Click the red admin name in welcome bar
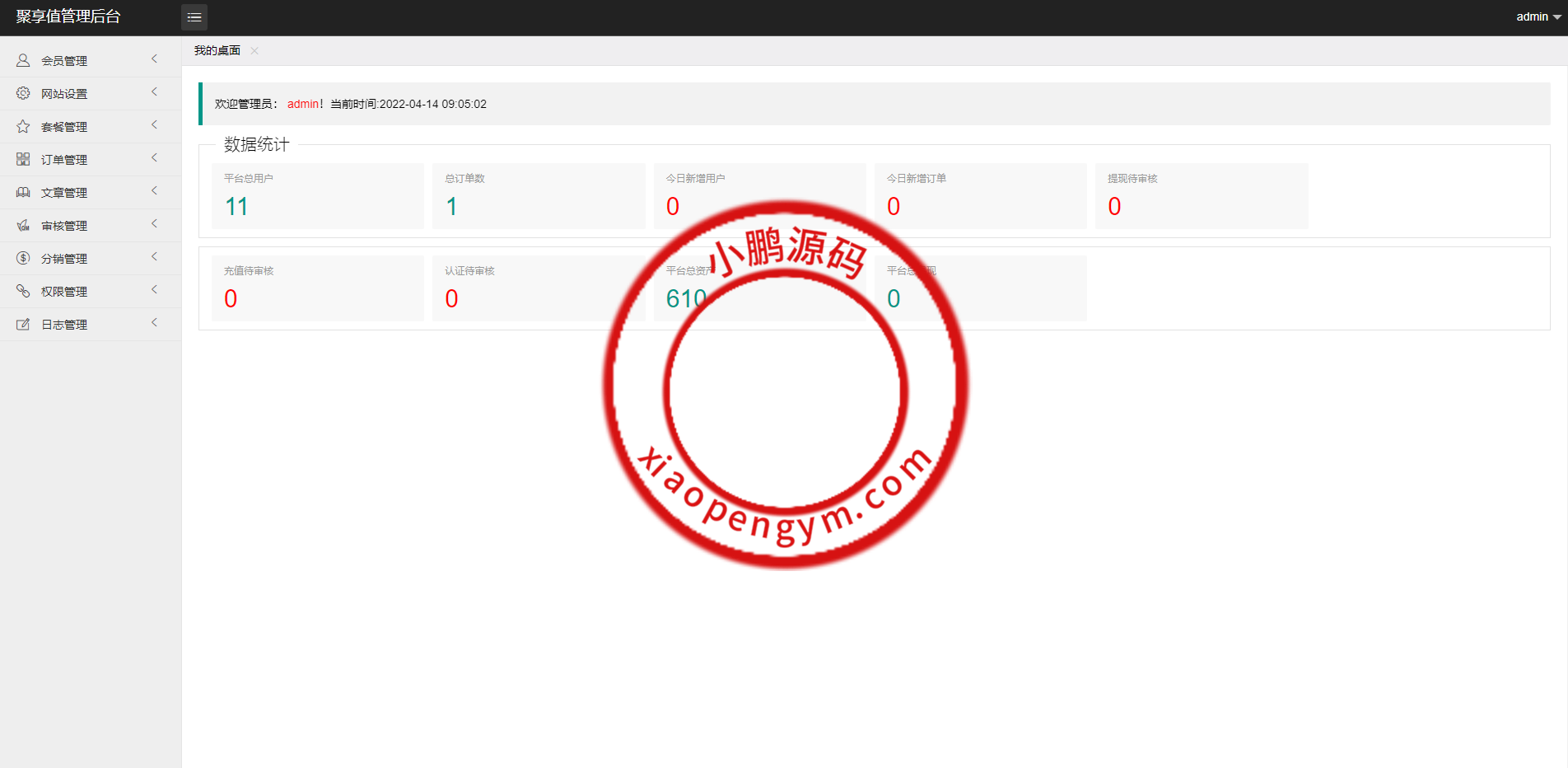The height and width of the screenshot is (768, 1568). [302, 104]
